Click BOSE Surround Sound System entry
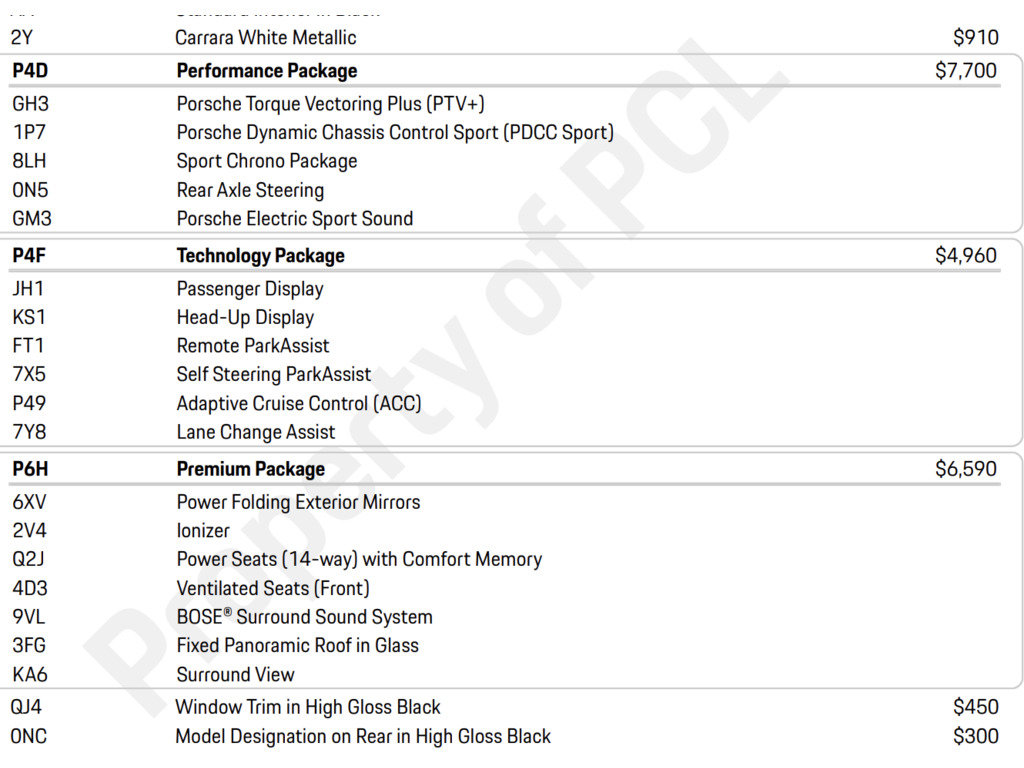 point(304,617)
